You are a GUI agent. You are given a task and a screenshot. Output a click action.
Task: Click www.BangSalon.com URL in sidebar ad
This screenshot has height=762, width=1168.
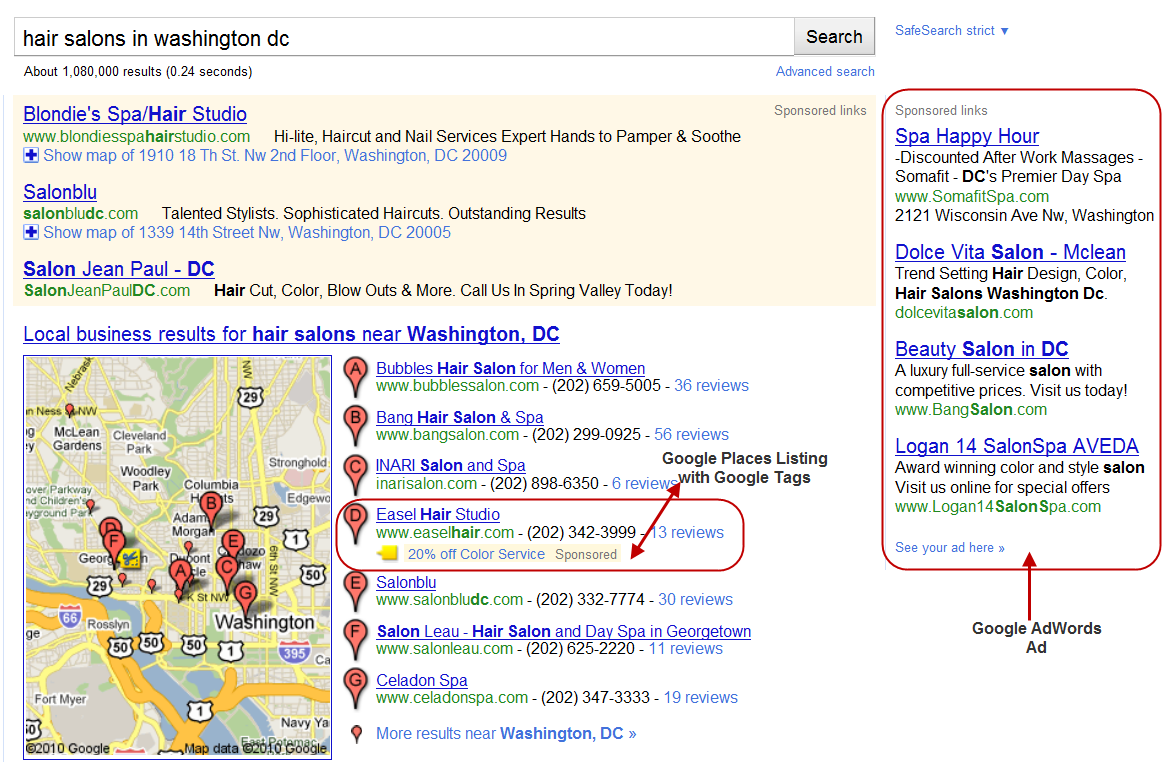pos(971,410)
